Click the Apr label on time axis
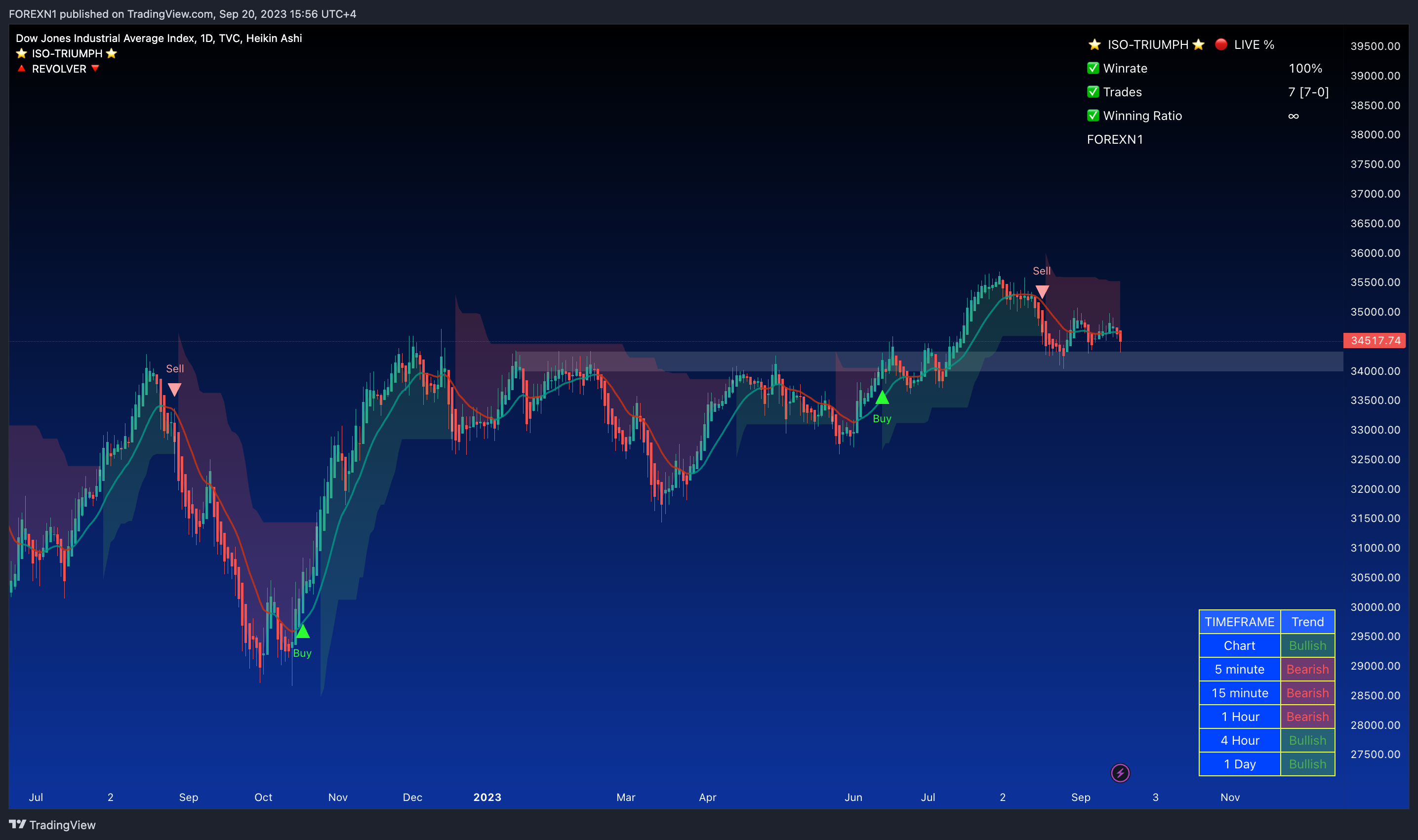 pyautogui.click(x=708, y=798)
